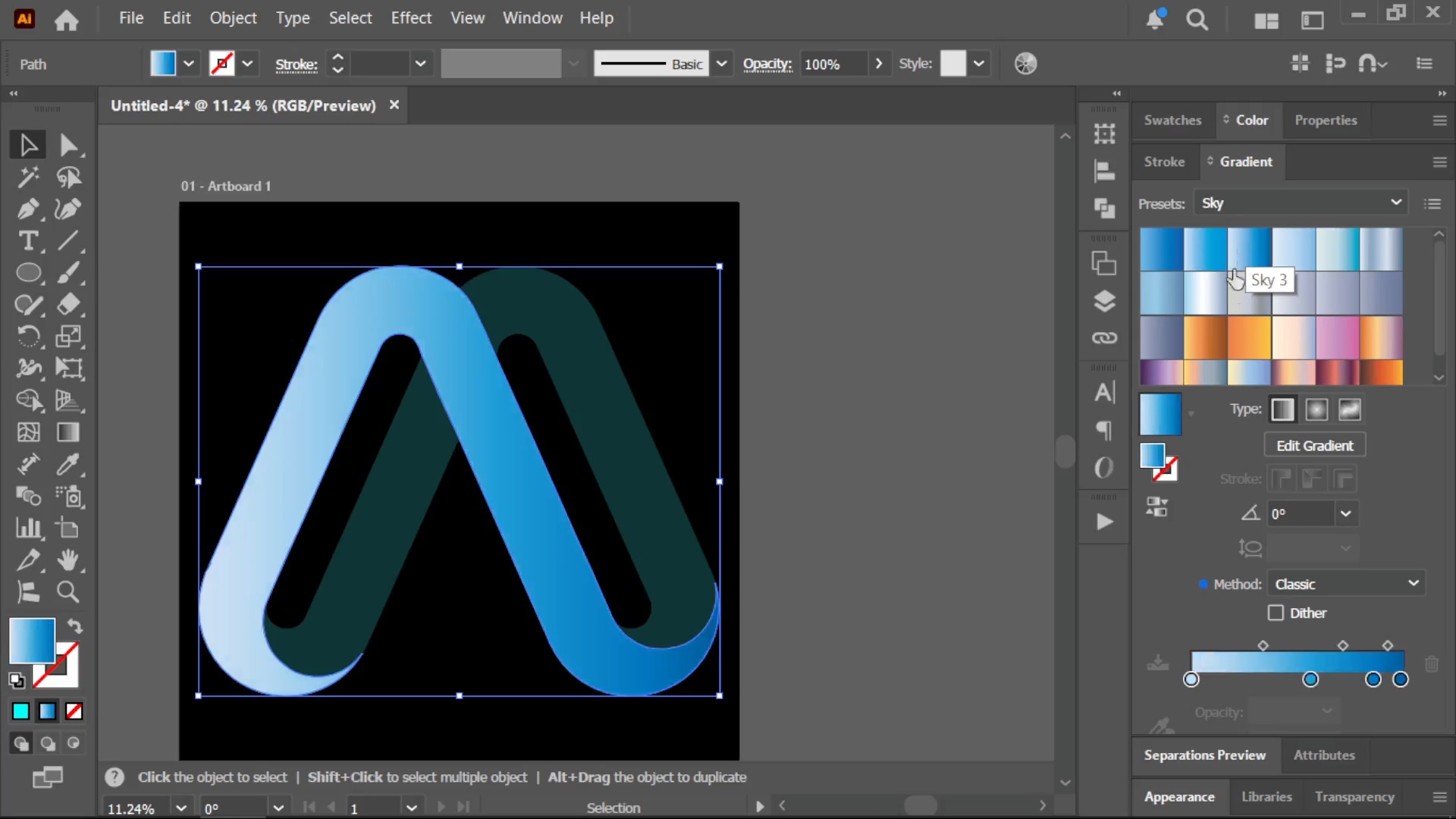Set paint mode to None
The height and width of the screenshot is (819, 1456).
click(74, 711)
